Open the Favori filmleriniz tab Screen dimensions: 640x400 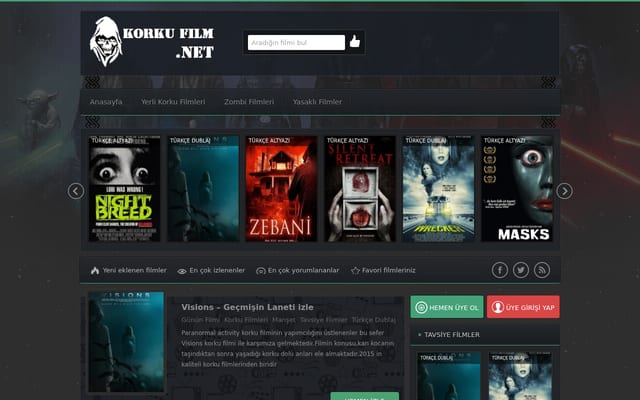[383, 270]
